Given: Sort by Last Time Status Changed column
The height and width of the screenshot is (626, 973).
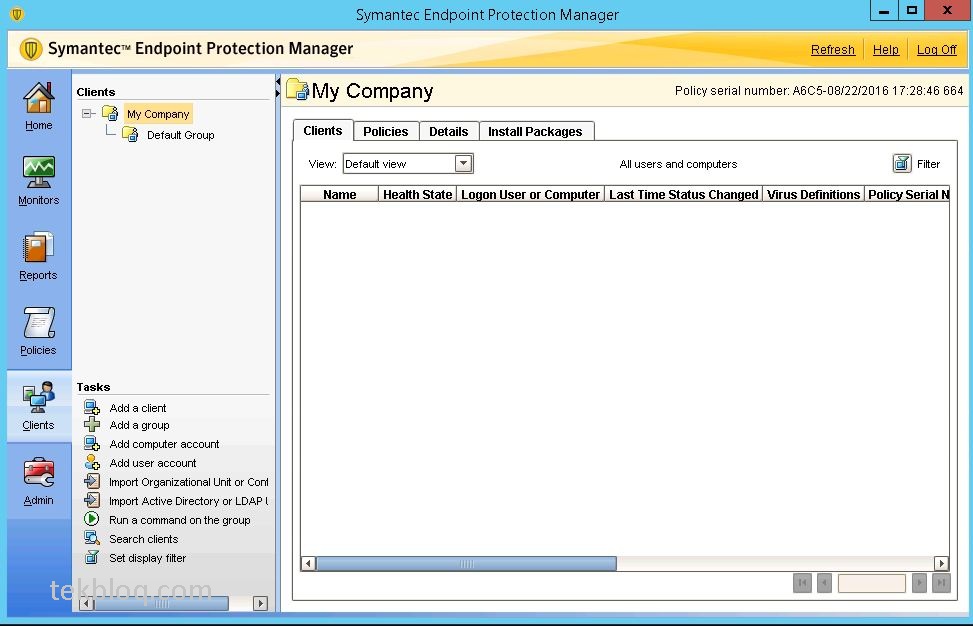Looking at the screenshot, I should point(684,194).
